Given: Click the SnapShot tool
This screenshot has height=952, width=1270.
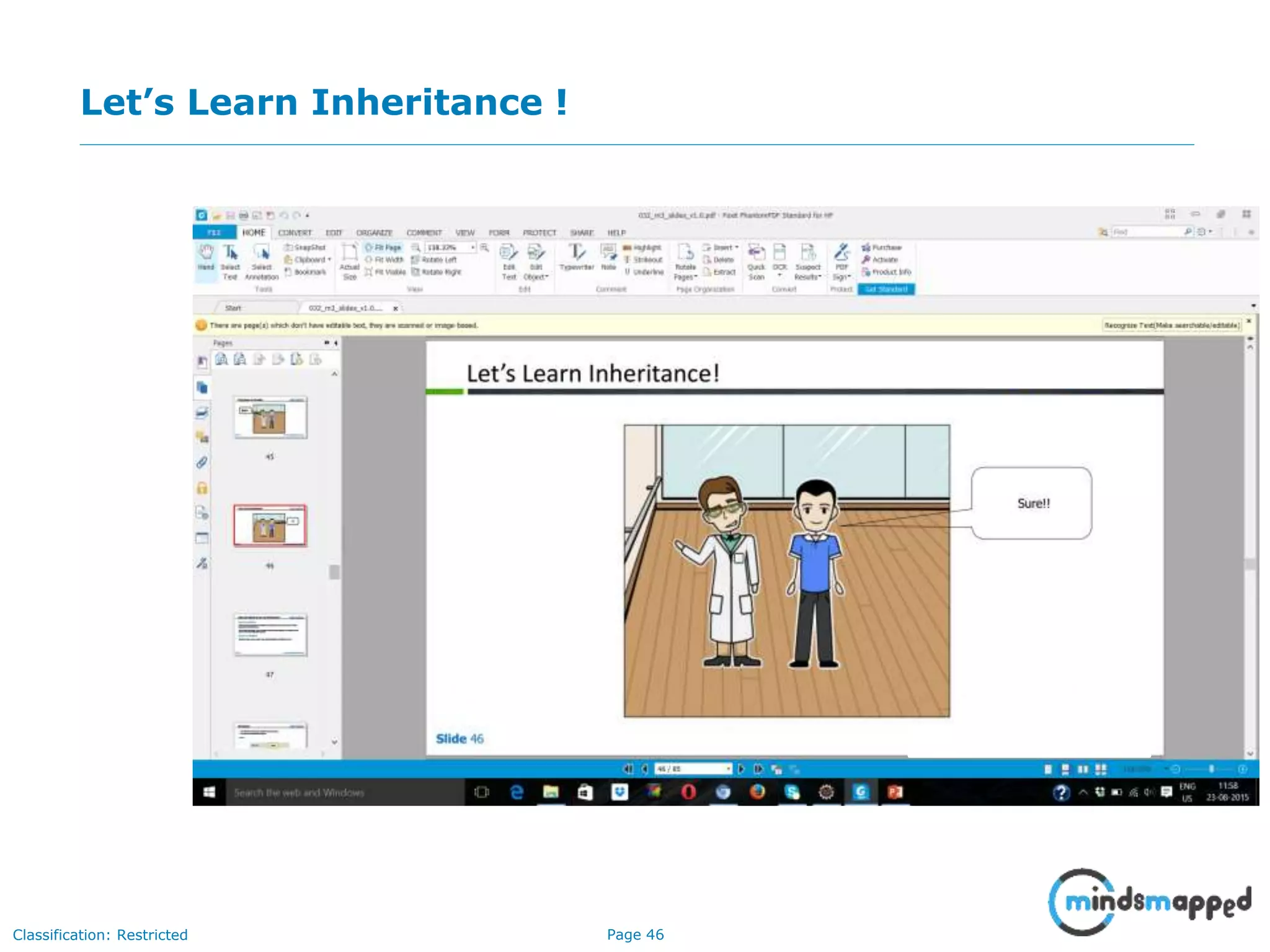Looking at the screenshot, I should (305, 247).
